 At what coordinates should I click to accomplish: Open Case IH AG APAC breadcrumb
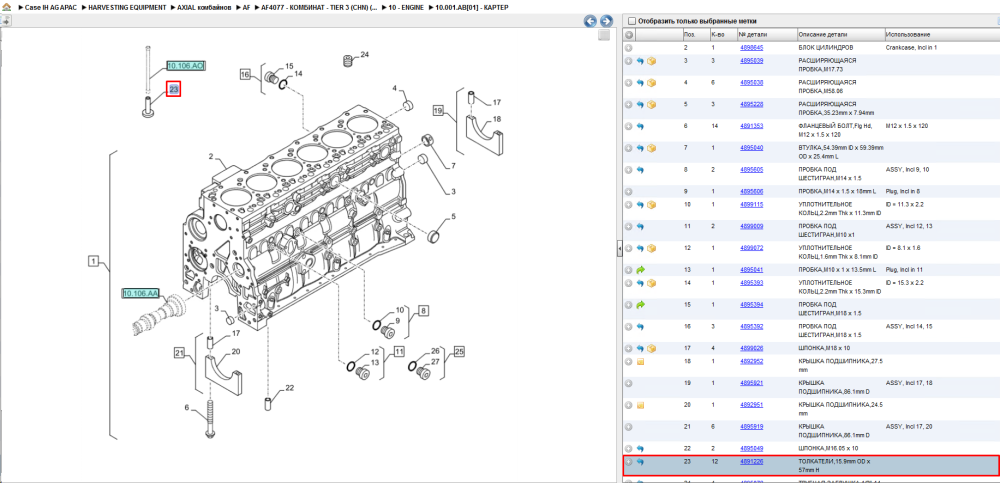point(50,7)
